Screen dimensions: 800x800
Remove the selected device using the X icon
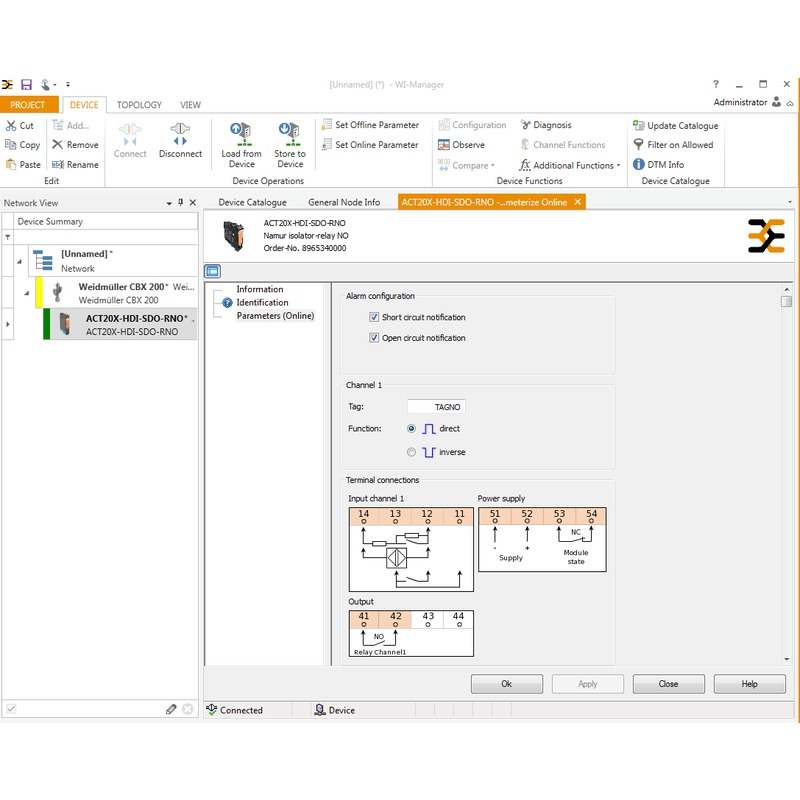[58, 145]
